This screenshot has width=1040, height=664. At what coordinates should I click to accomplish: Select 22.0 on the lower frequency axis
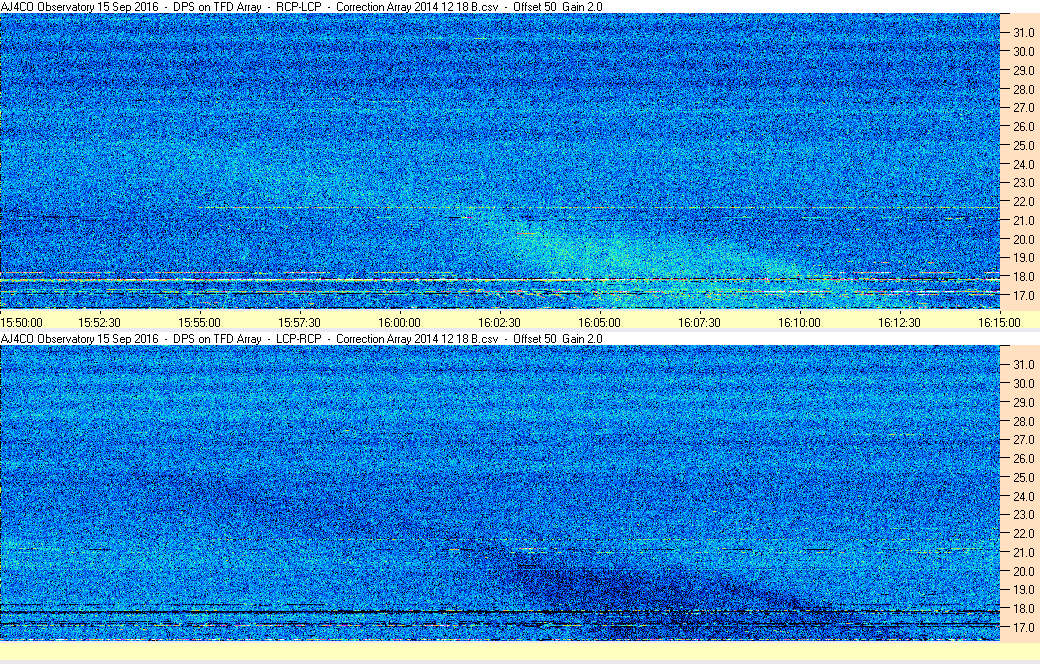(1023, 533)
